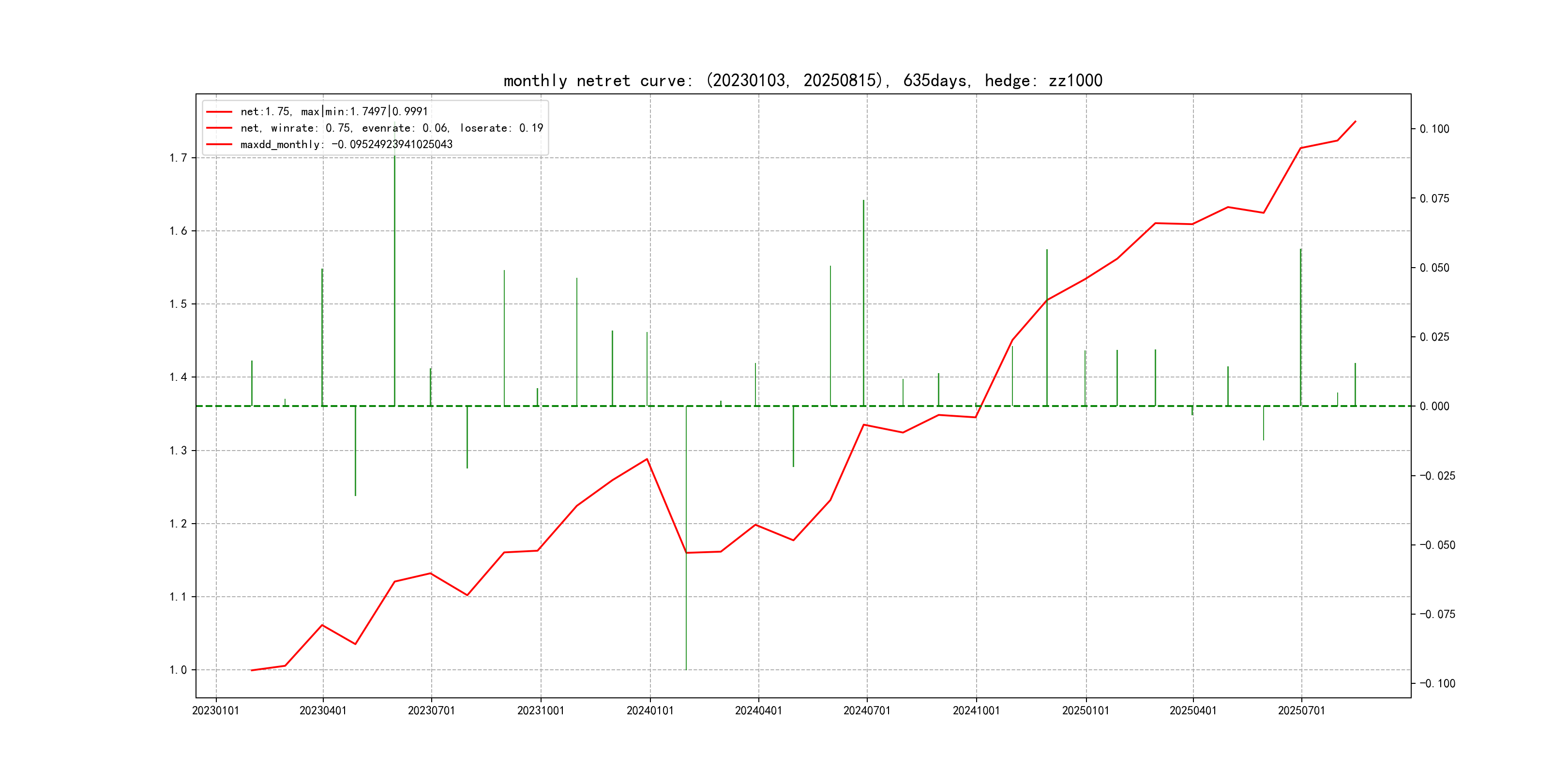Click the 1.0 tick on left axis

click(x=178, y=670)
